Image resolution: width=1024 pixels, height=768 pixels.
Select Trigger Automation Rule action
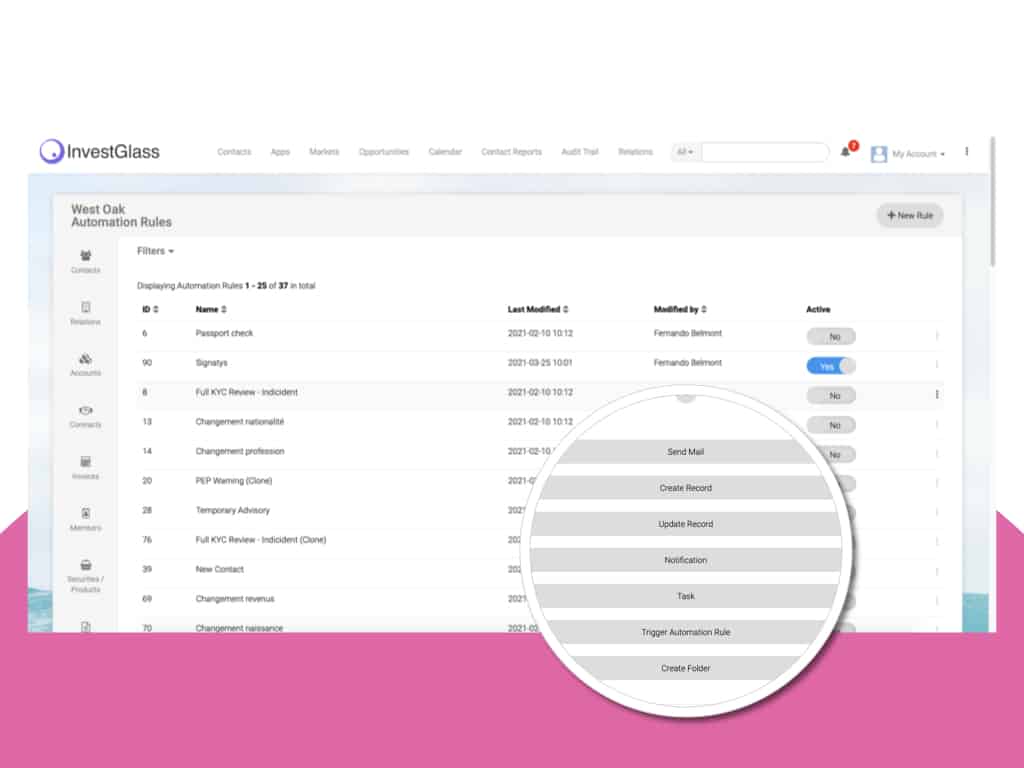click(686, 632)
